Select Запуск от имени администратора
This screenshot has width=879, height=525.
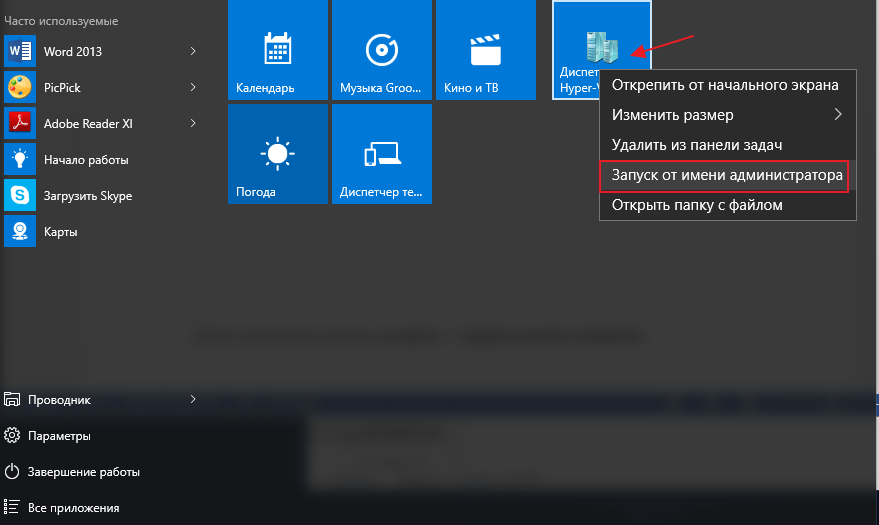point(726,175)
